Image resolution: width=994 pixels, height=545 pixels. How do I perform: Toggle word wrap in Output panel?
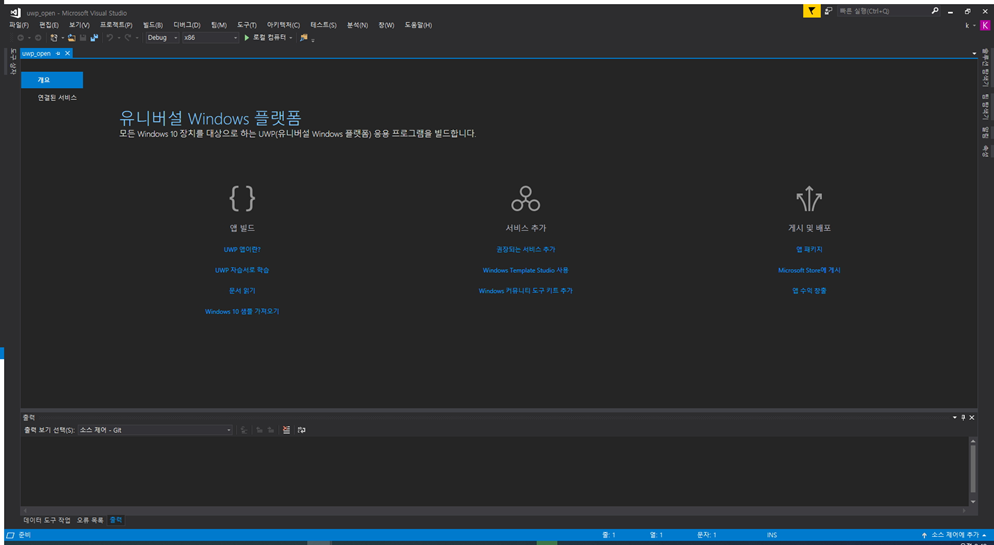coord(302,430)
